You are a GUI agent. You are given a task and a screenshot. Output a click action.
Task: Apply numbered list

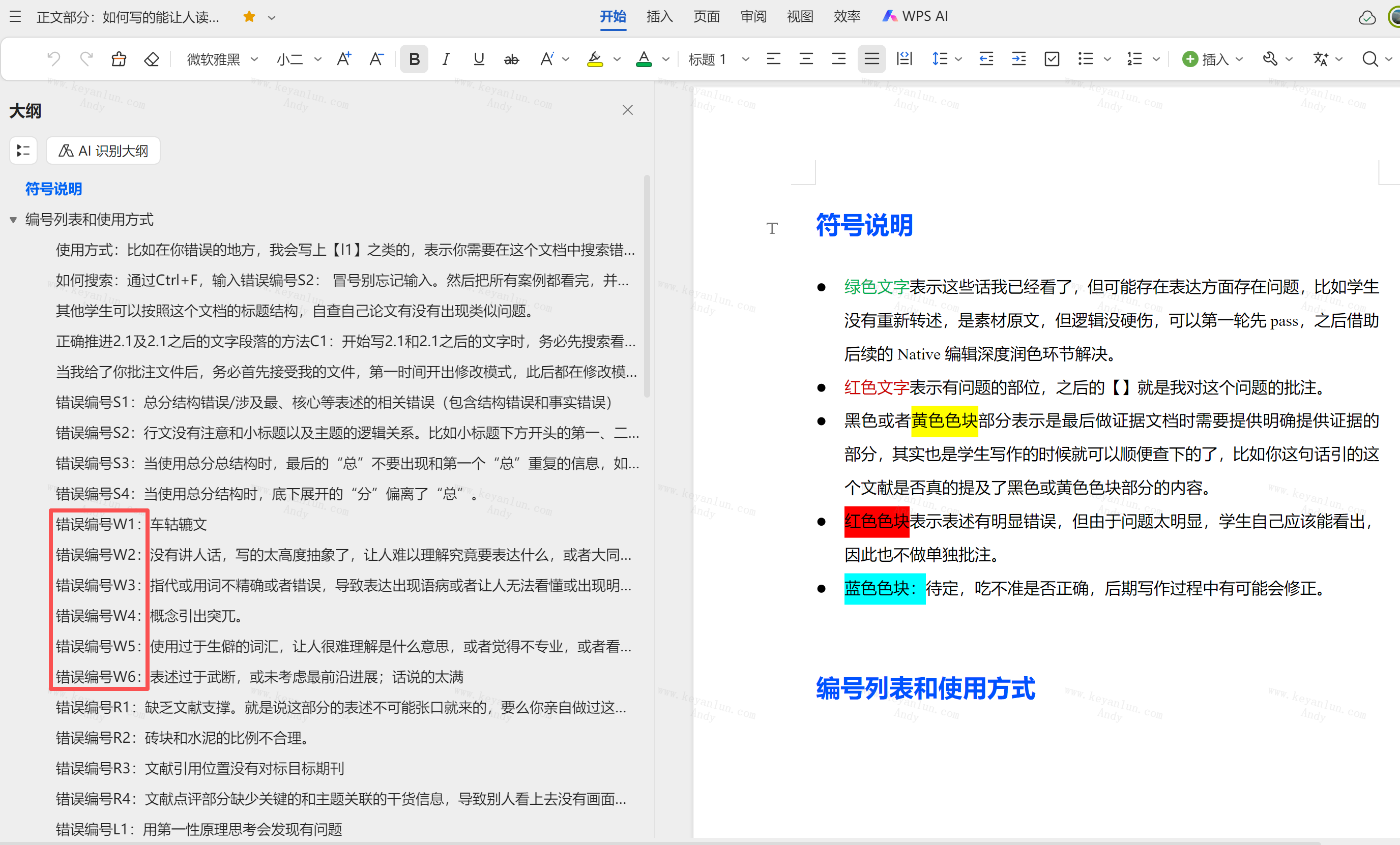[x=1134, y=59]
